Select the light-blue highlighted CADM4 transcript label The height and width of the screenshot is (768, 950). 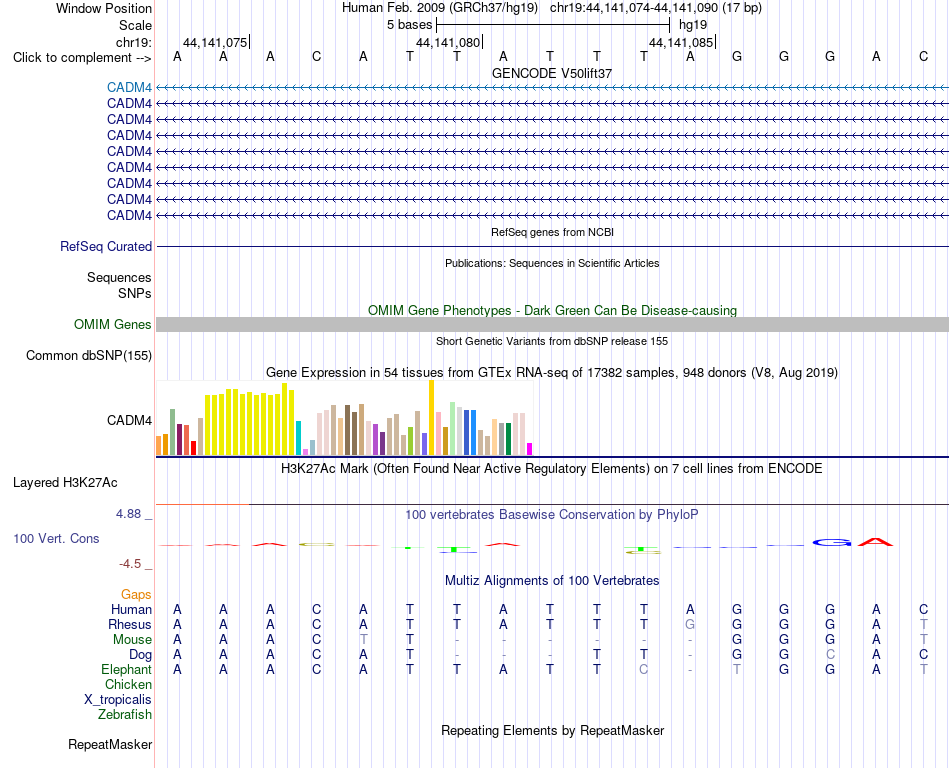[129, 88]
